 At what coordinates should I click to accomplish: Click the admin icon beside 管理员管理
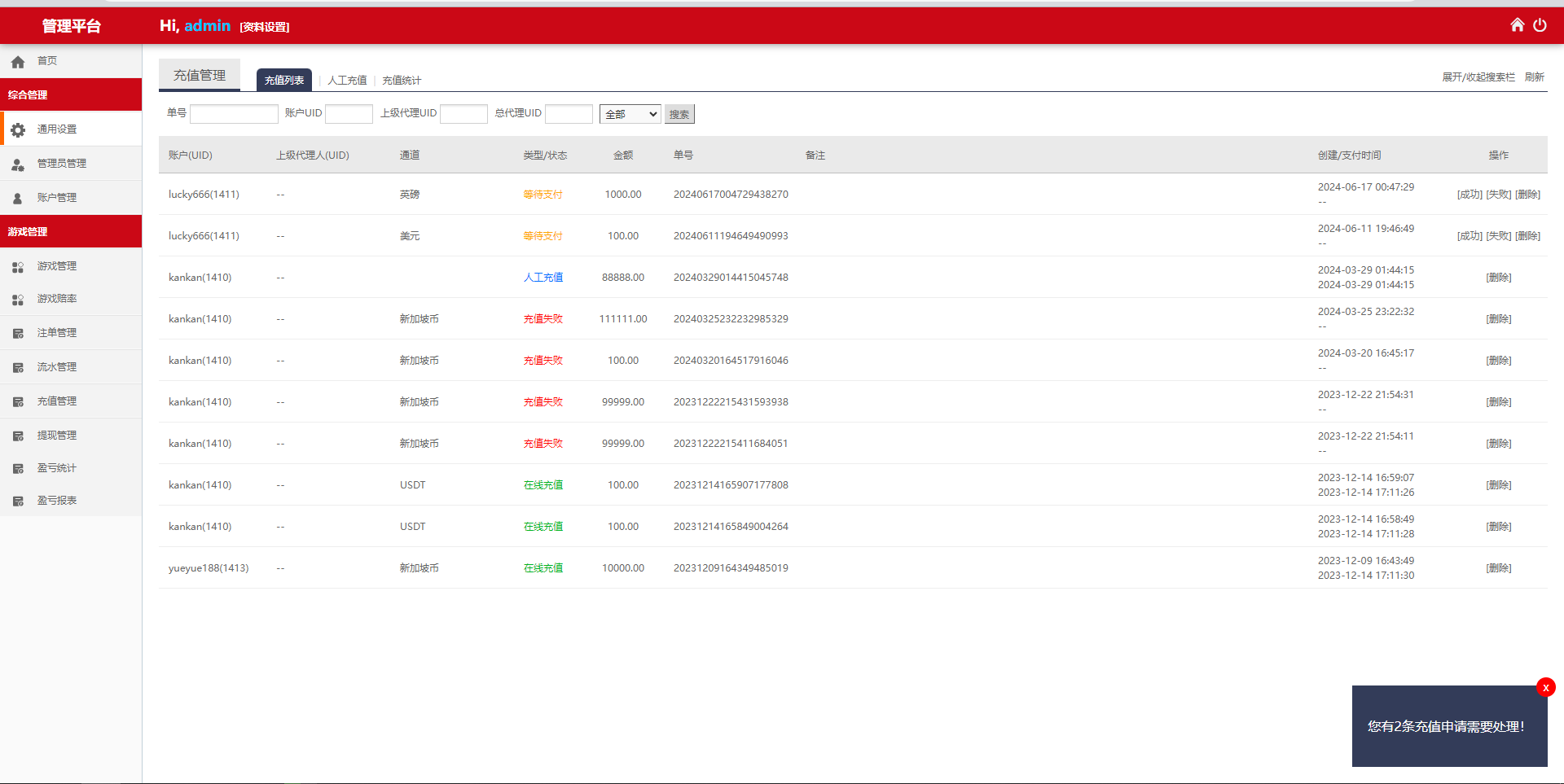[18, 164]
